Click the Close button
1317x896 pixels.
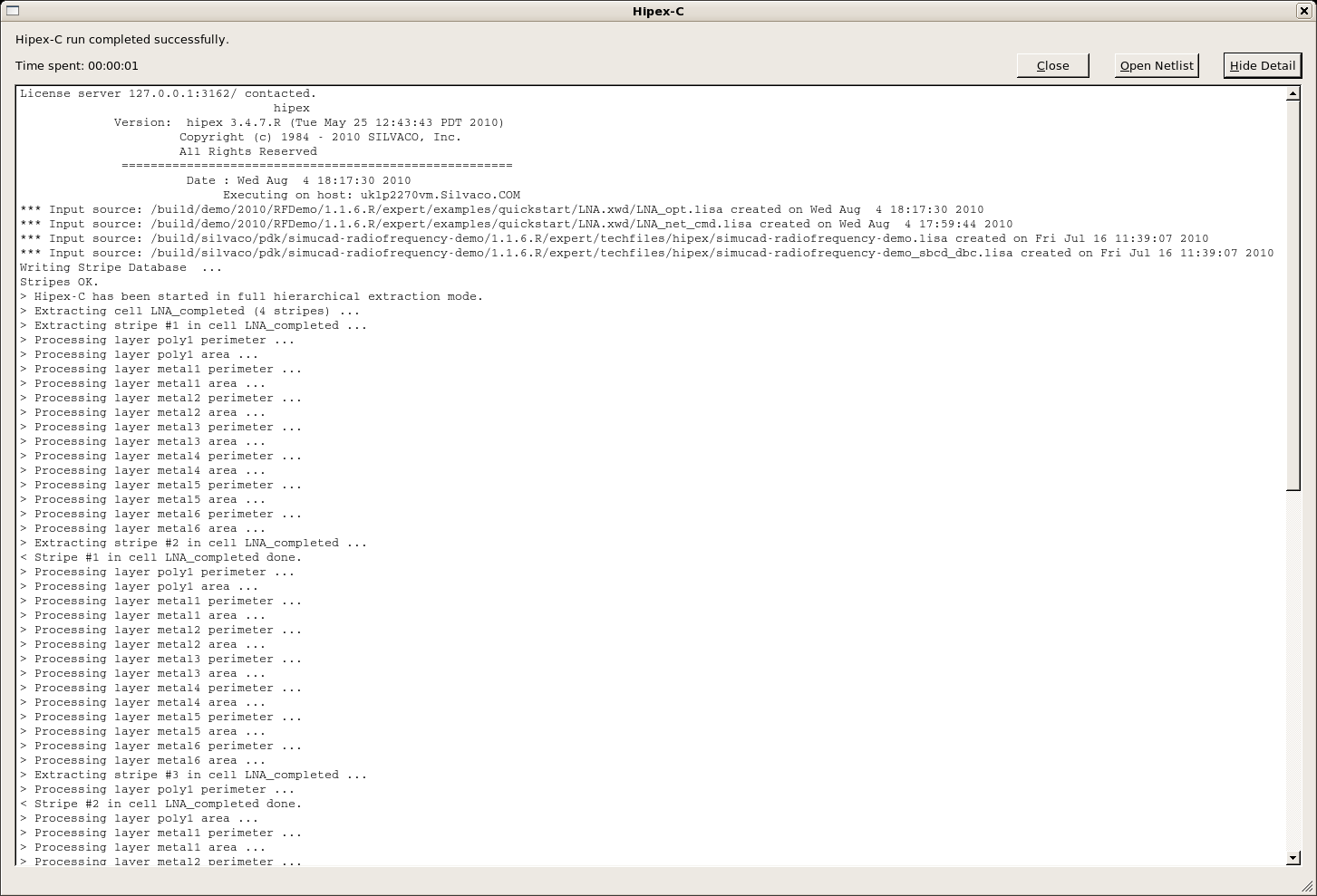[1052, 65]
